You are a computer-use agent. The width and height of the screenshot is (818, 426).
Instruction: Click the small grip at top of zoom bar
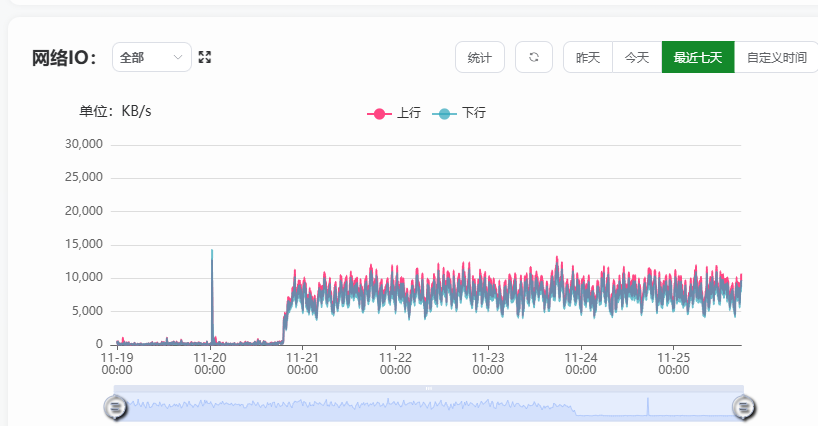429,388
